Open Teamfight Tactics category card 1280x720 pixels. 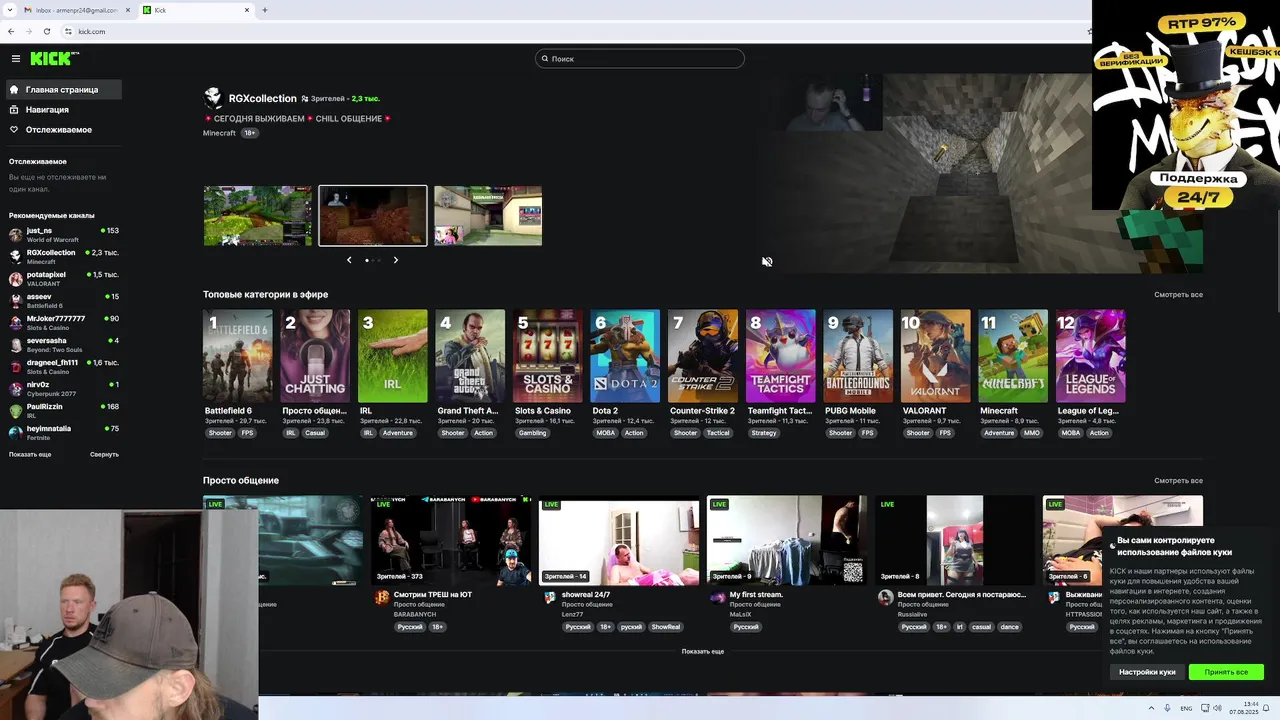tap(780, 356)
